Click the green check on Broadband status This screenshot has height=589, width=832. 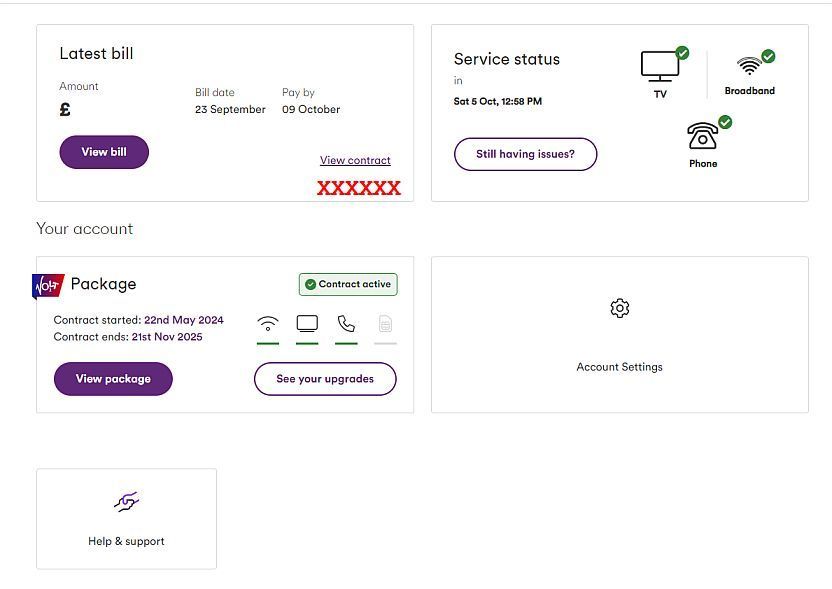[768, 56]
